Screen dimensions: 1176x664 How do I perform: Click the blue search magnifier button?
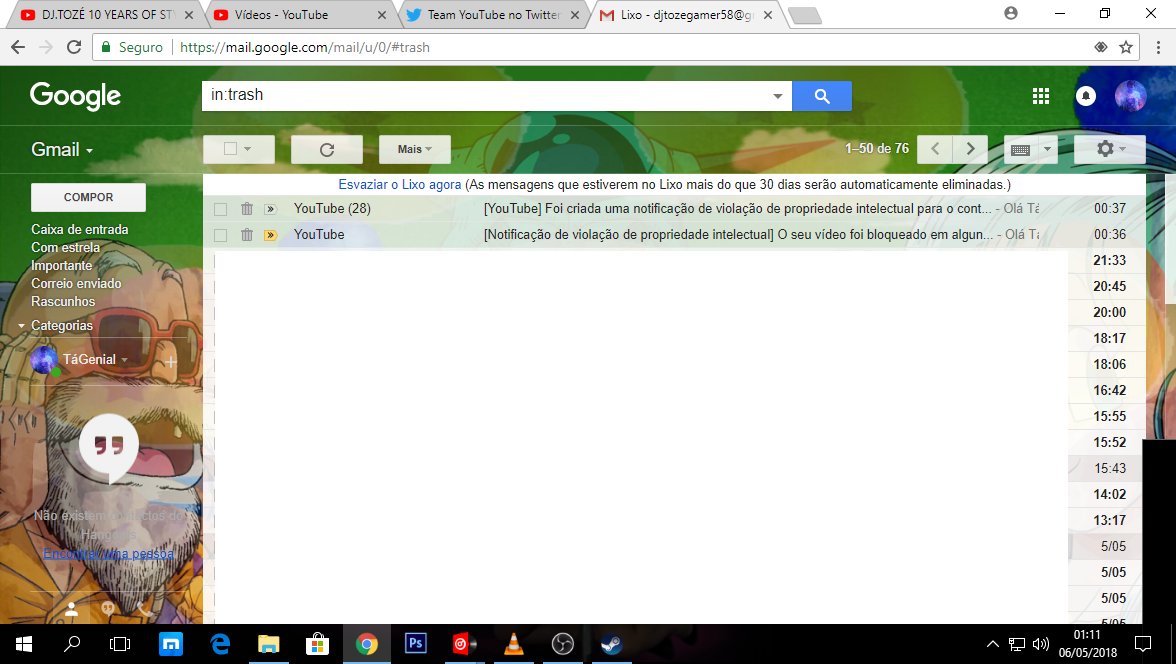821,96
